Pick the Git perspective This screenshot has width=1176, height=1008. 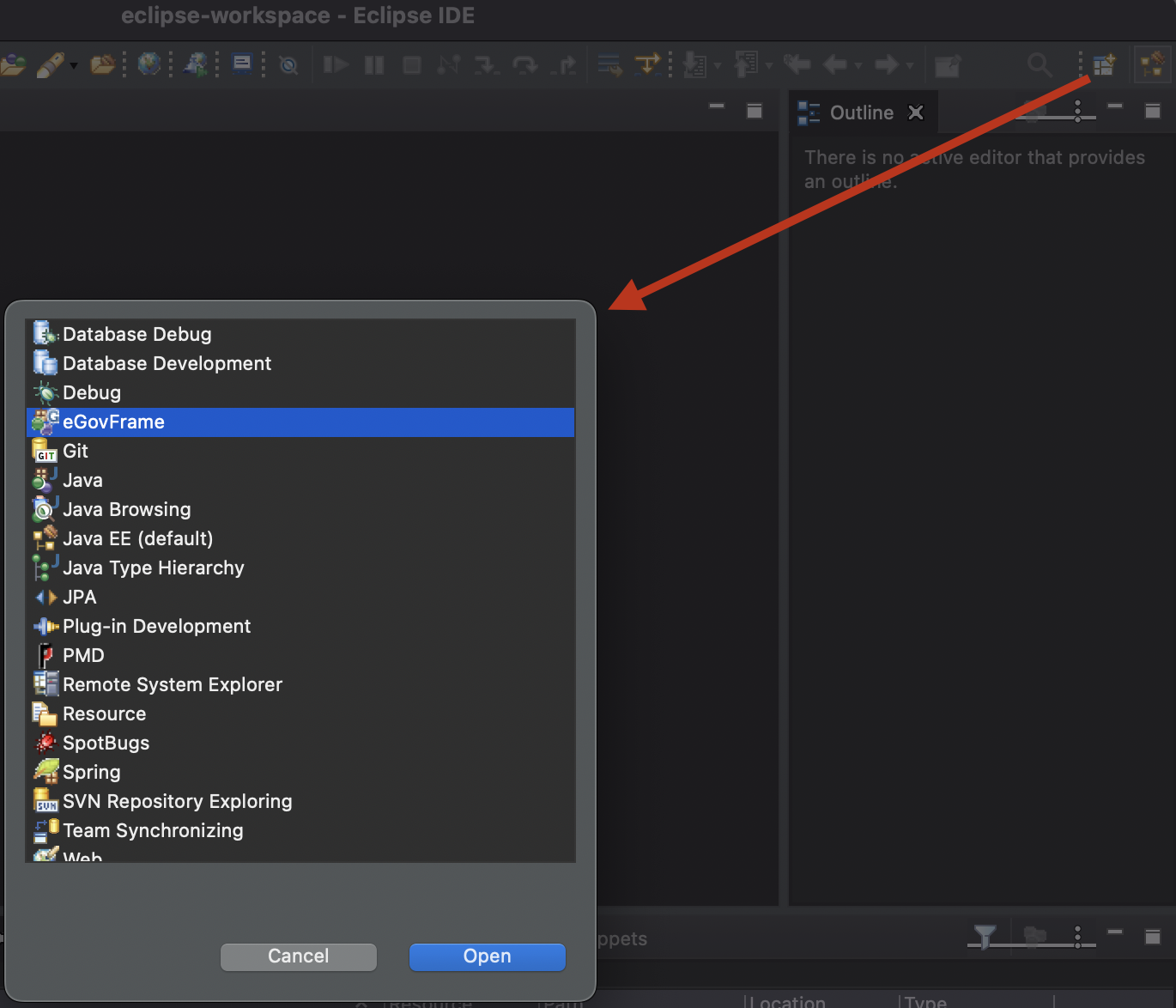[x=300, y=451]
